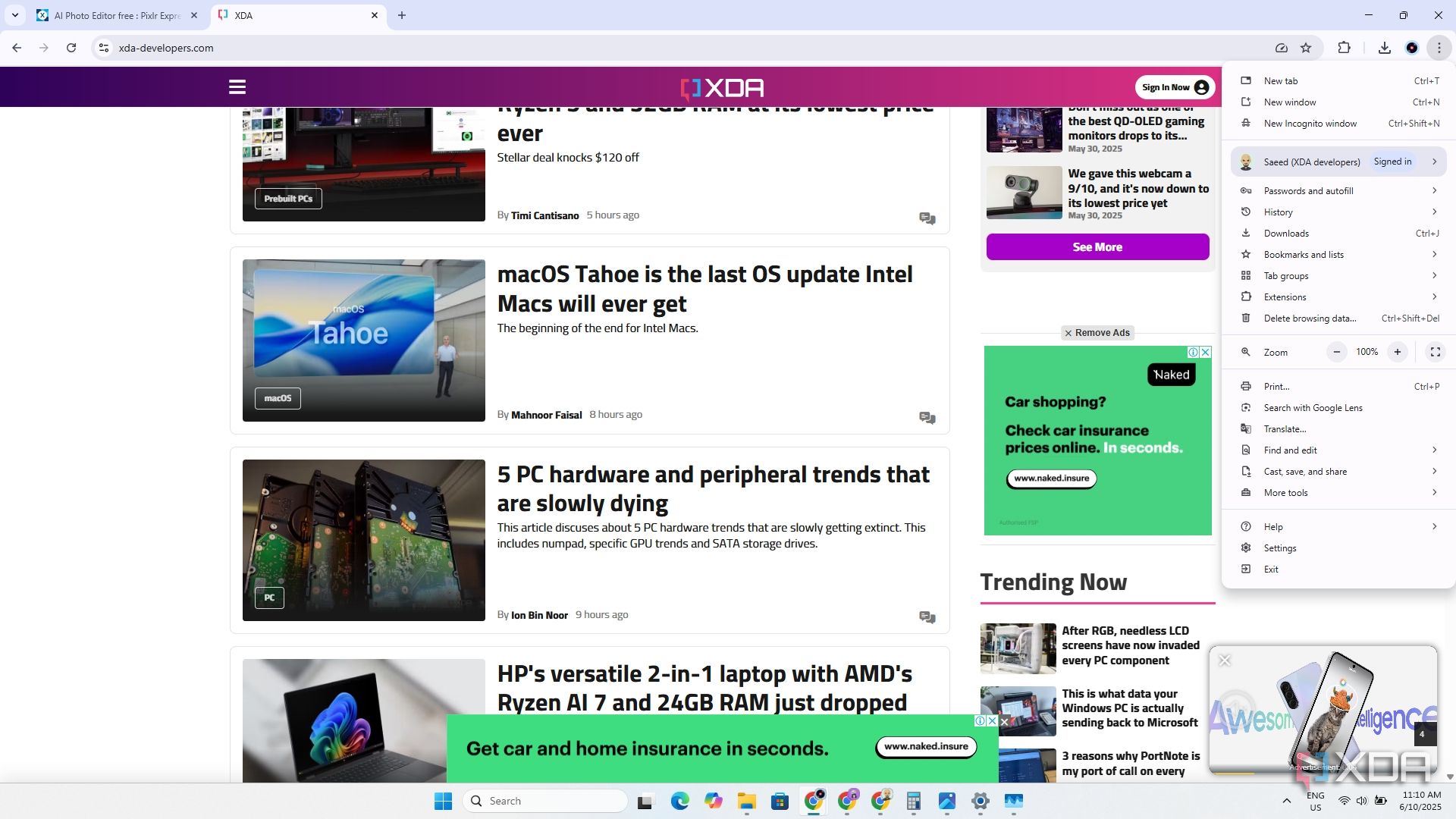
Task: Open the RGB LCD screens trending article
Action: pyautogui.click(x=1130, y=645)
